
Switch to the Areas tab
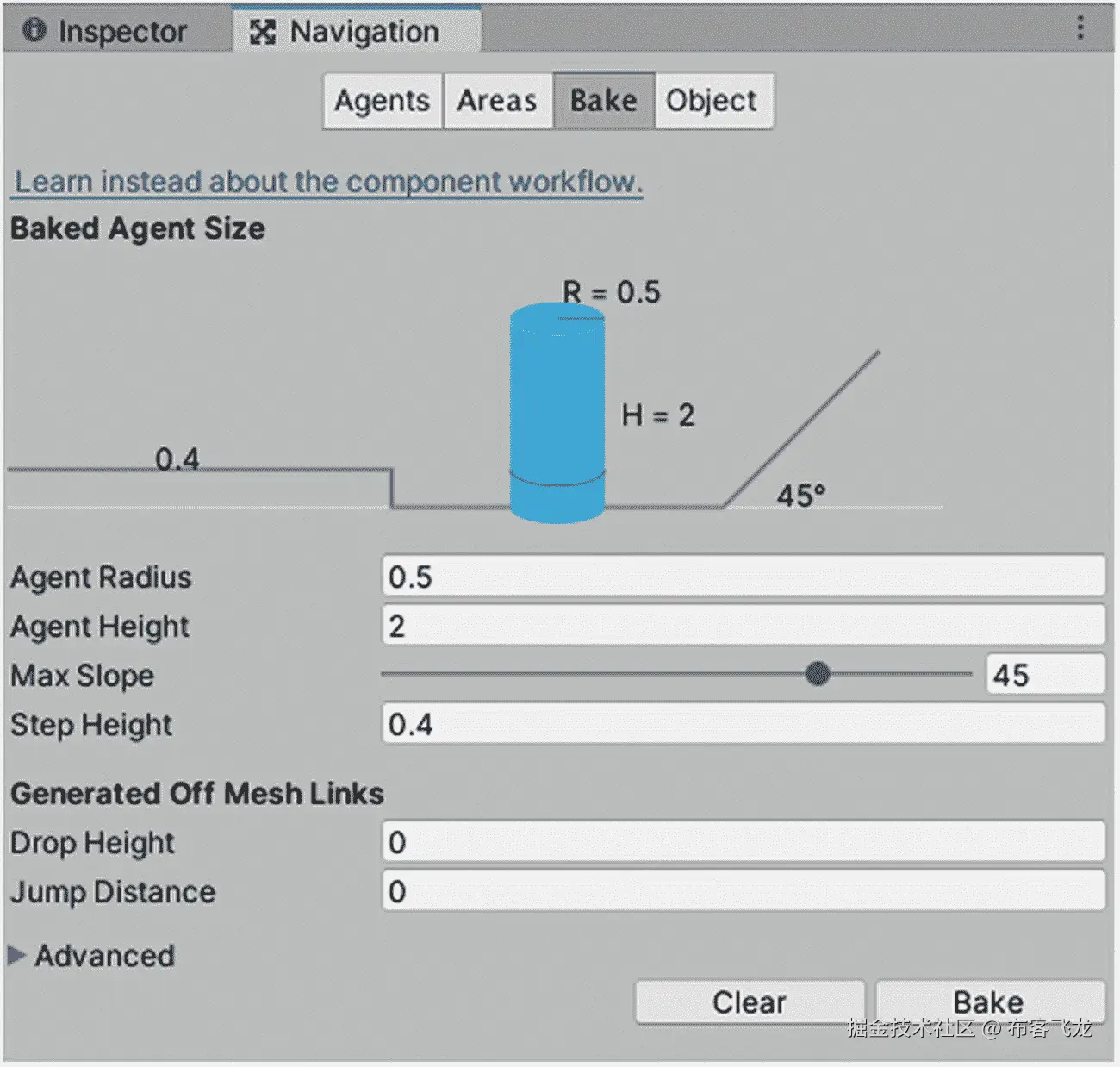[x=497, y=101]
